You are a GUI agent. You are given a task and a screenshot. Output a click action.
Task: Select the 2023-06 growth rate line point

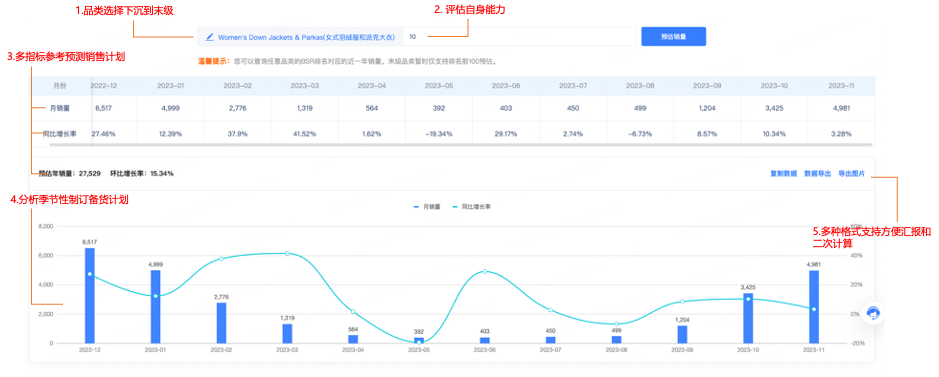pyautogui.click(x=484, y=271)
